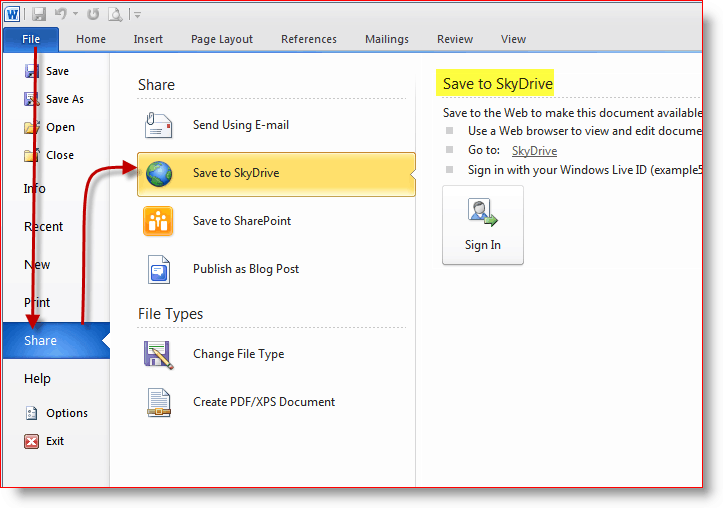Select Info in the Backstage menu
Viewport: 723px width, 508px height.
(x=35, y=189)
